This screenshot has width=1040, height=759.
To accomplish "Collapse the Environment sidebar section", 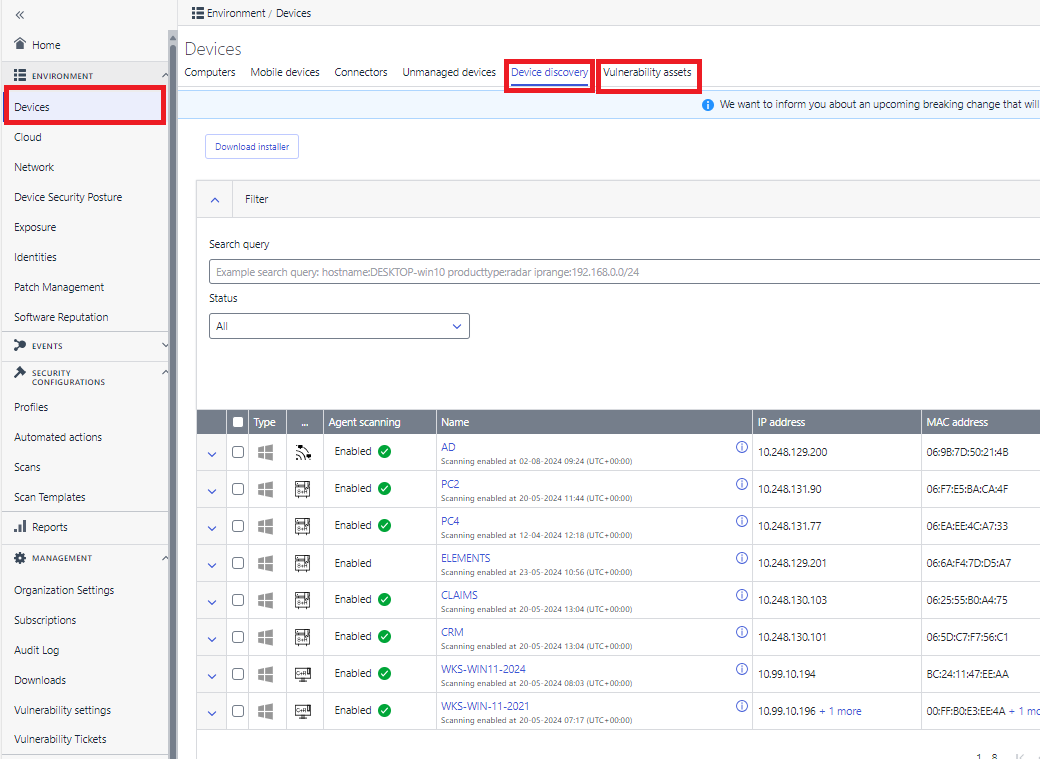I will pos(164,76).
